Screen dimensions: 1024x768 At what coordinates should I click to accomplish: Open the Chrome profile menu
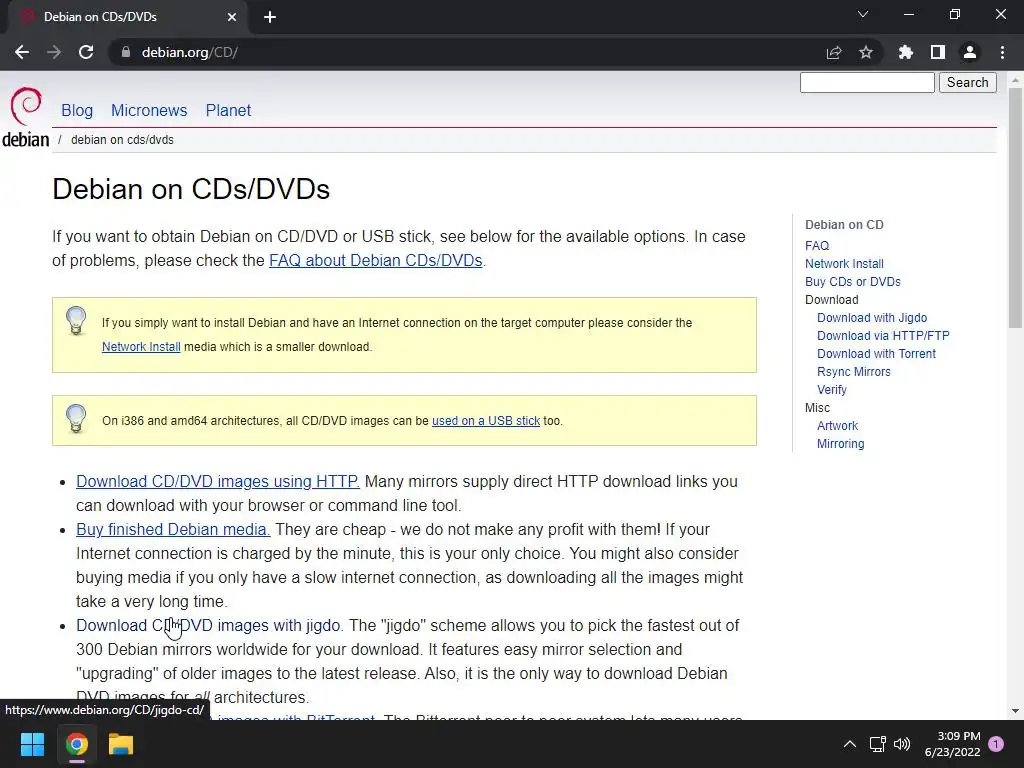click(970, 52)
